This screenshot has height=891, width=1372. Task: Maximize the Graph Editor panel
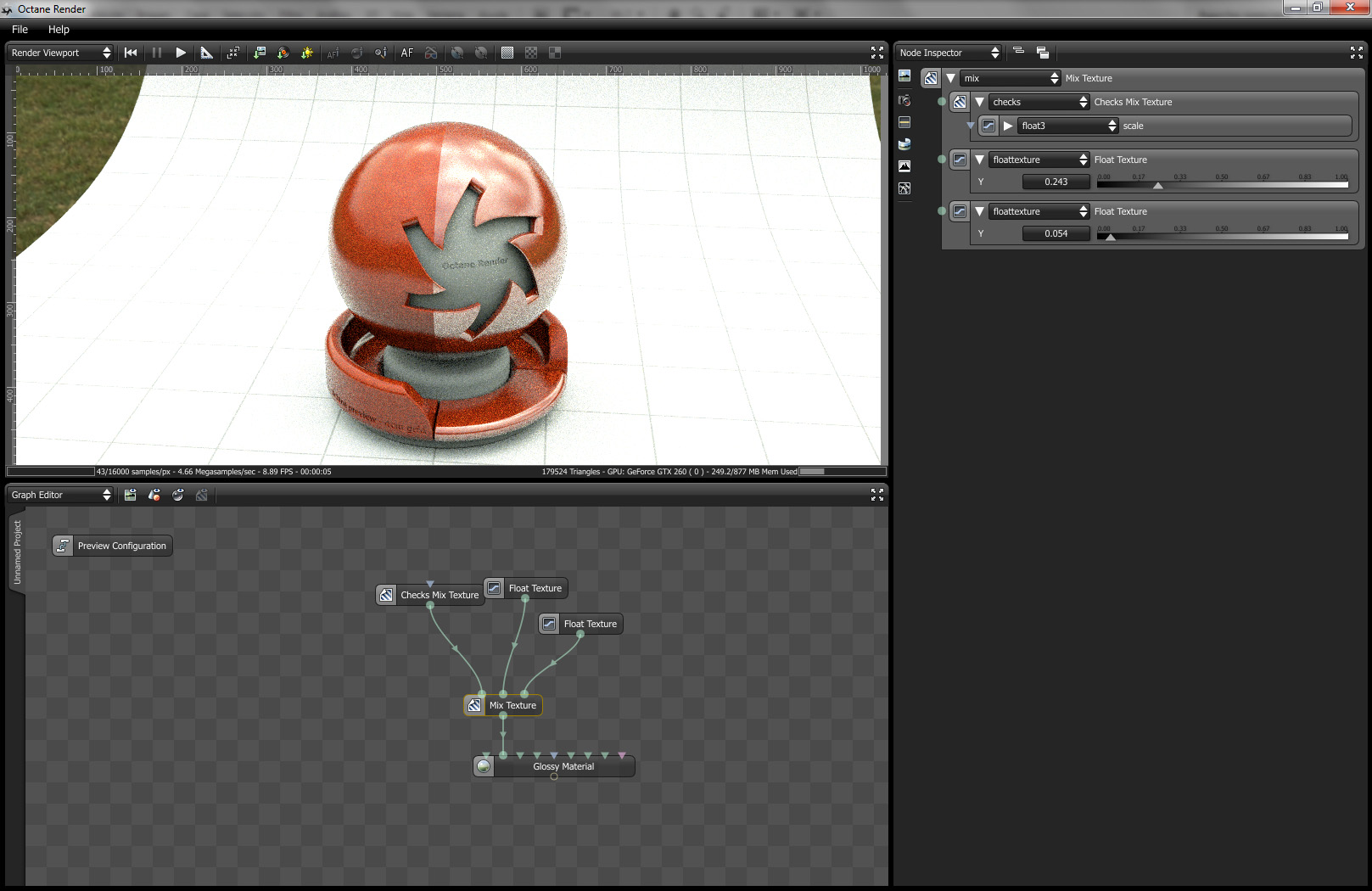point(877,495)
